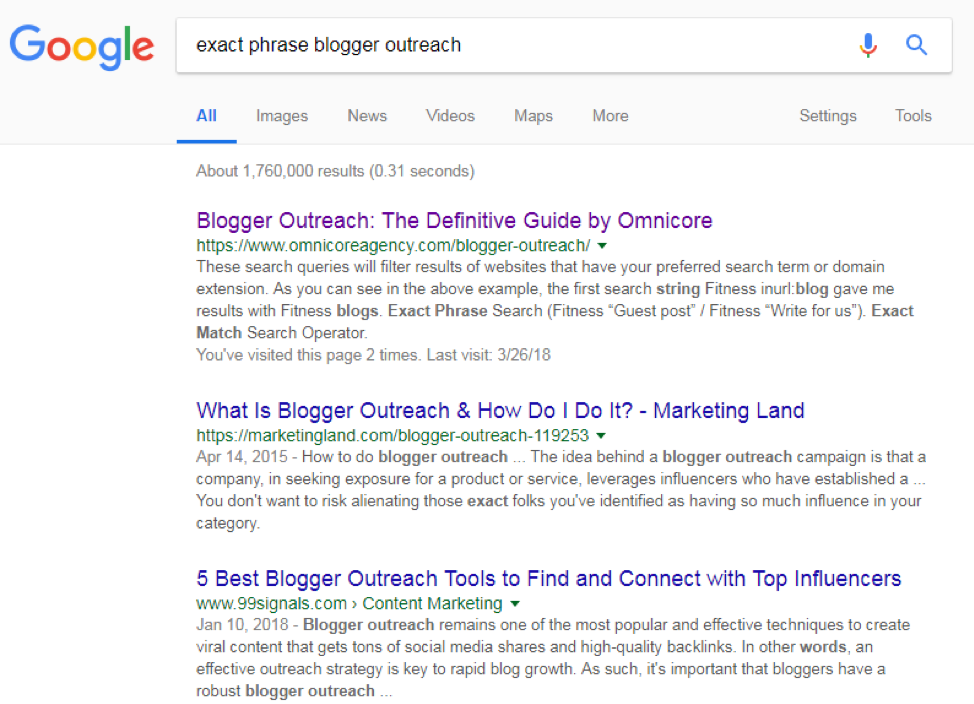Viewport: 974px width, 704px height.
Task: Click 'About 1,760,000 results' stats text
Action: pyautogui.click(x=335, y=171)
